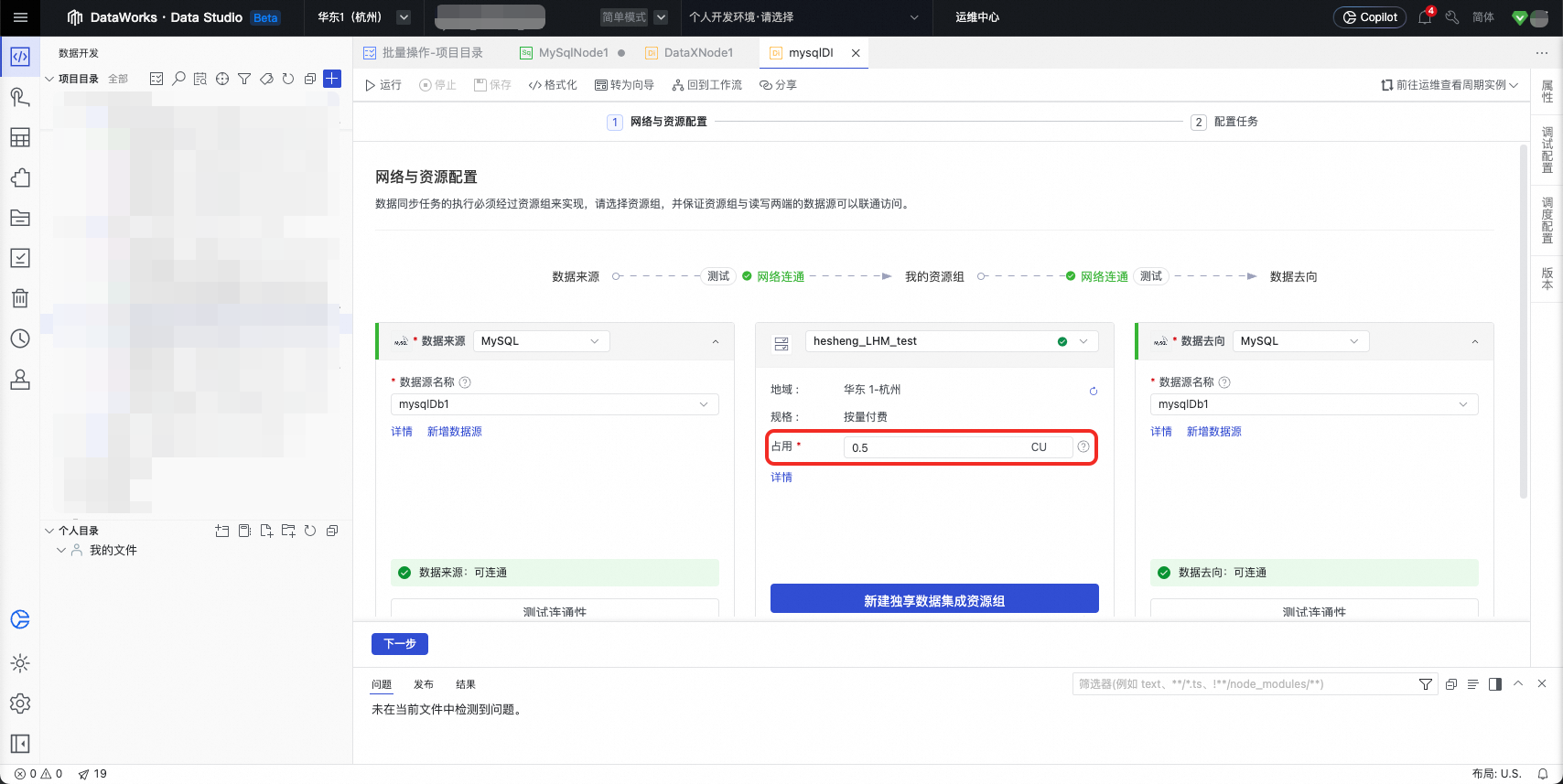Viewport: 1563px width, 784px height.
Task: Click the status bar bell icon
Action: click(1543, 774)
